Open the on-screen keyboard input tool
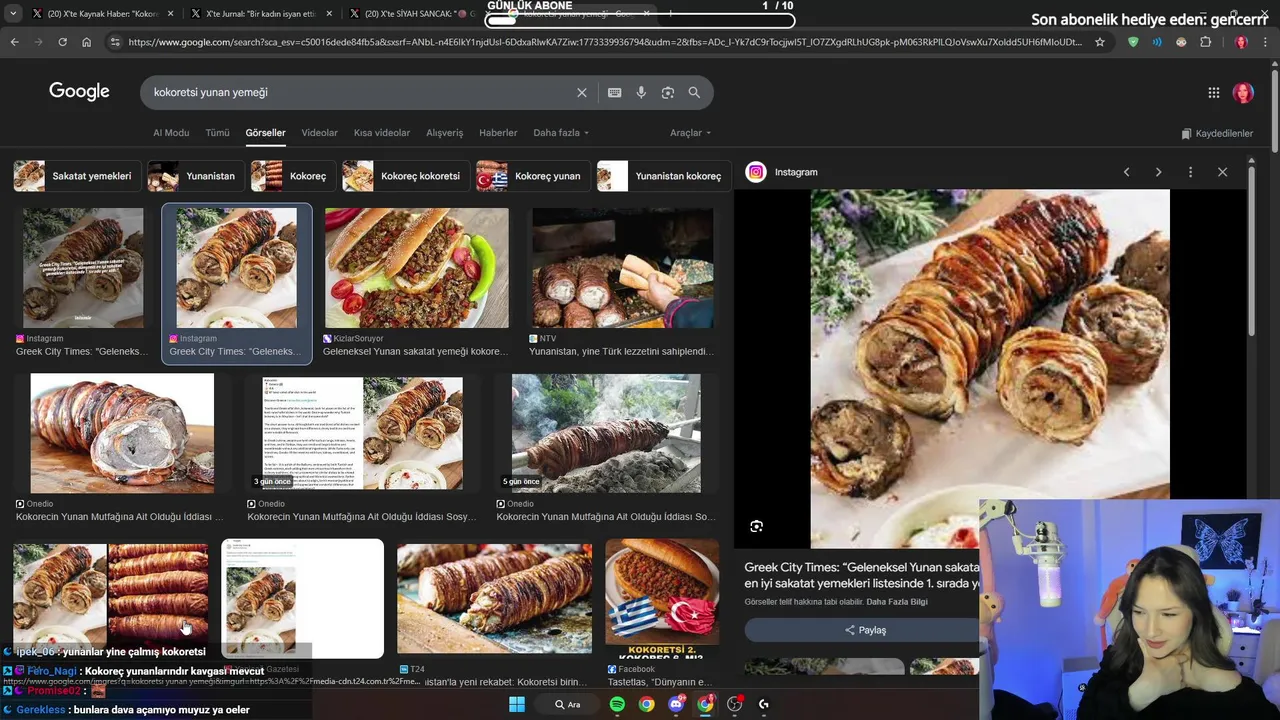 point(614,92)
